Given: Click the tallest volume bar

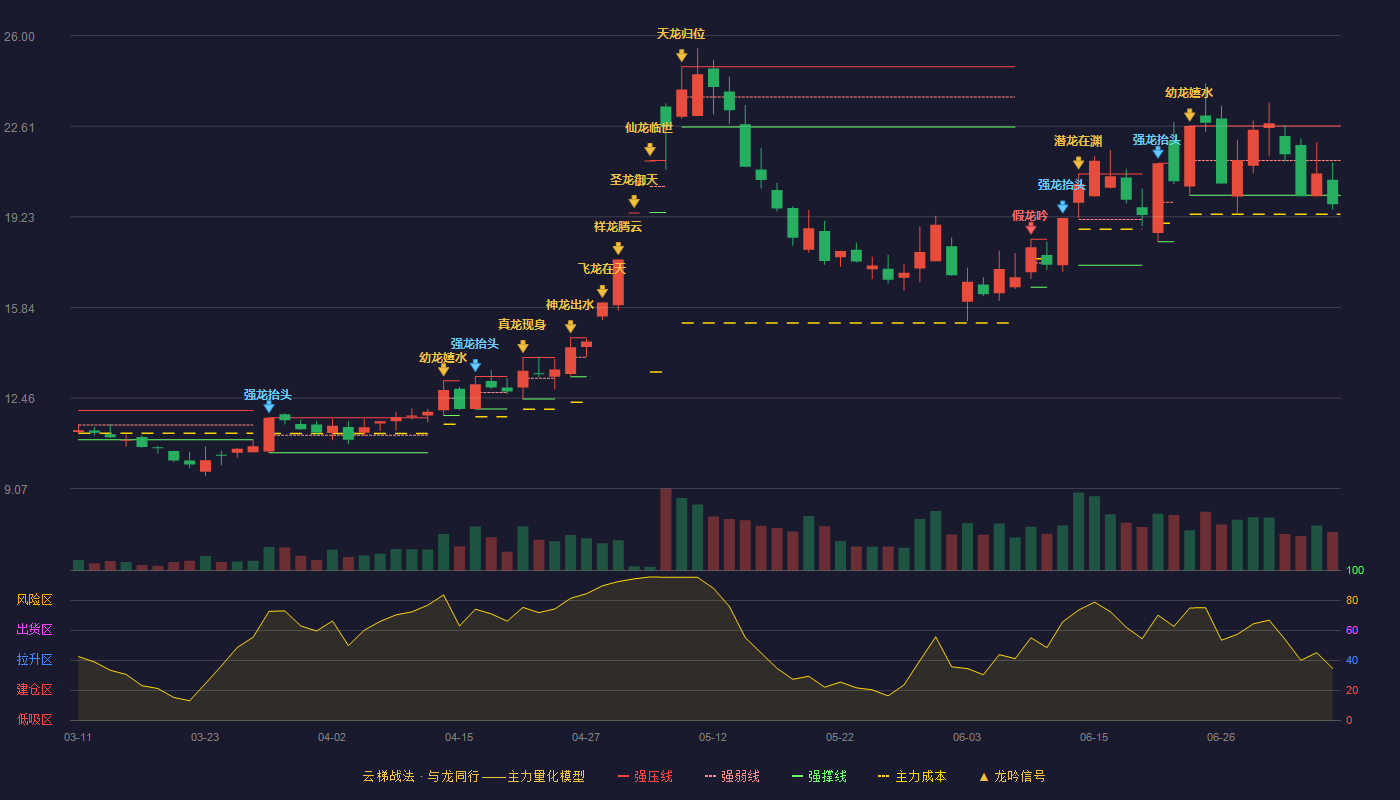Looking at the screenshot, I should pos(665,529).
